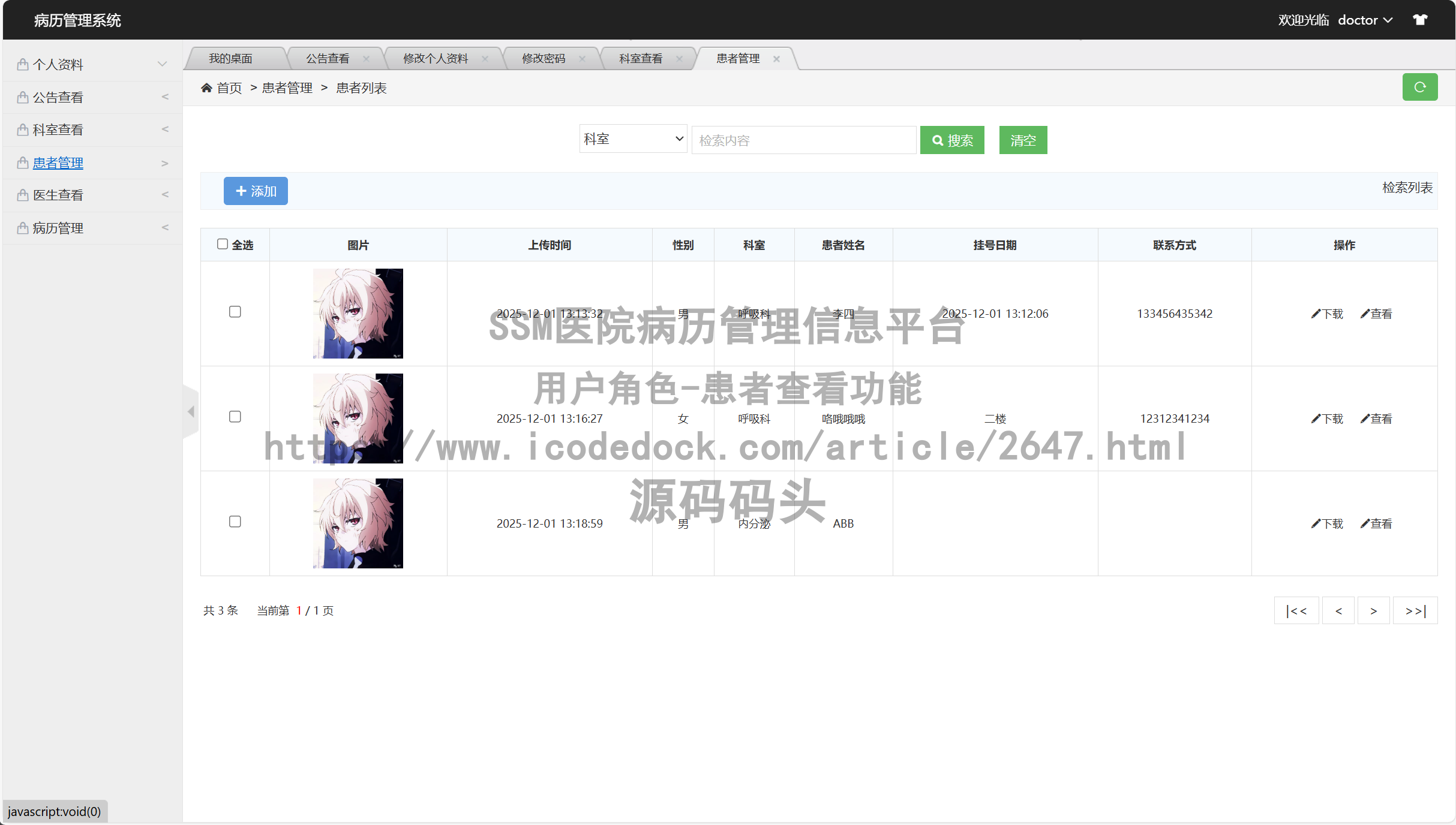The height and width of the screenshot is (825, 1456).
Task: Close the 公告查看 tab with X
Action: [366, 59]
